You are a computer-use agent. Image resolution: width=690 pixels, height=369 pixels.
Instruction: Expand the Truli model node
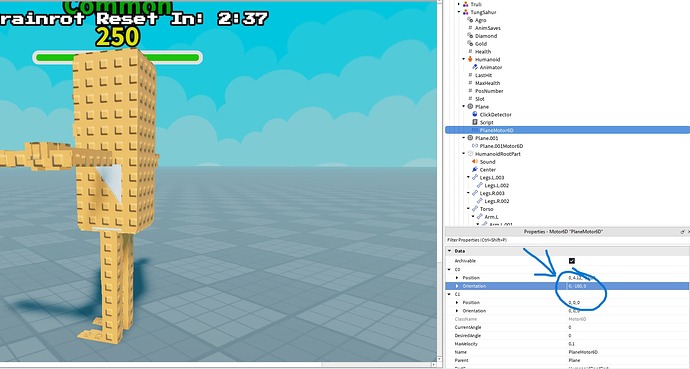click(459, 4)
